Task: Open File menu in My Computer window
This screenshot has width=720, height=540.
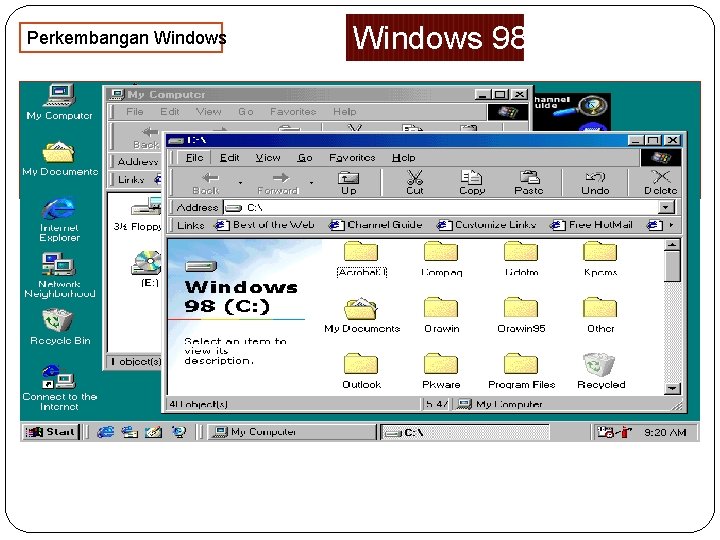Action: (135, 112)
